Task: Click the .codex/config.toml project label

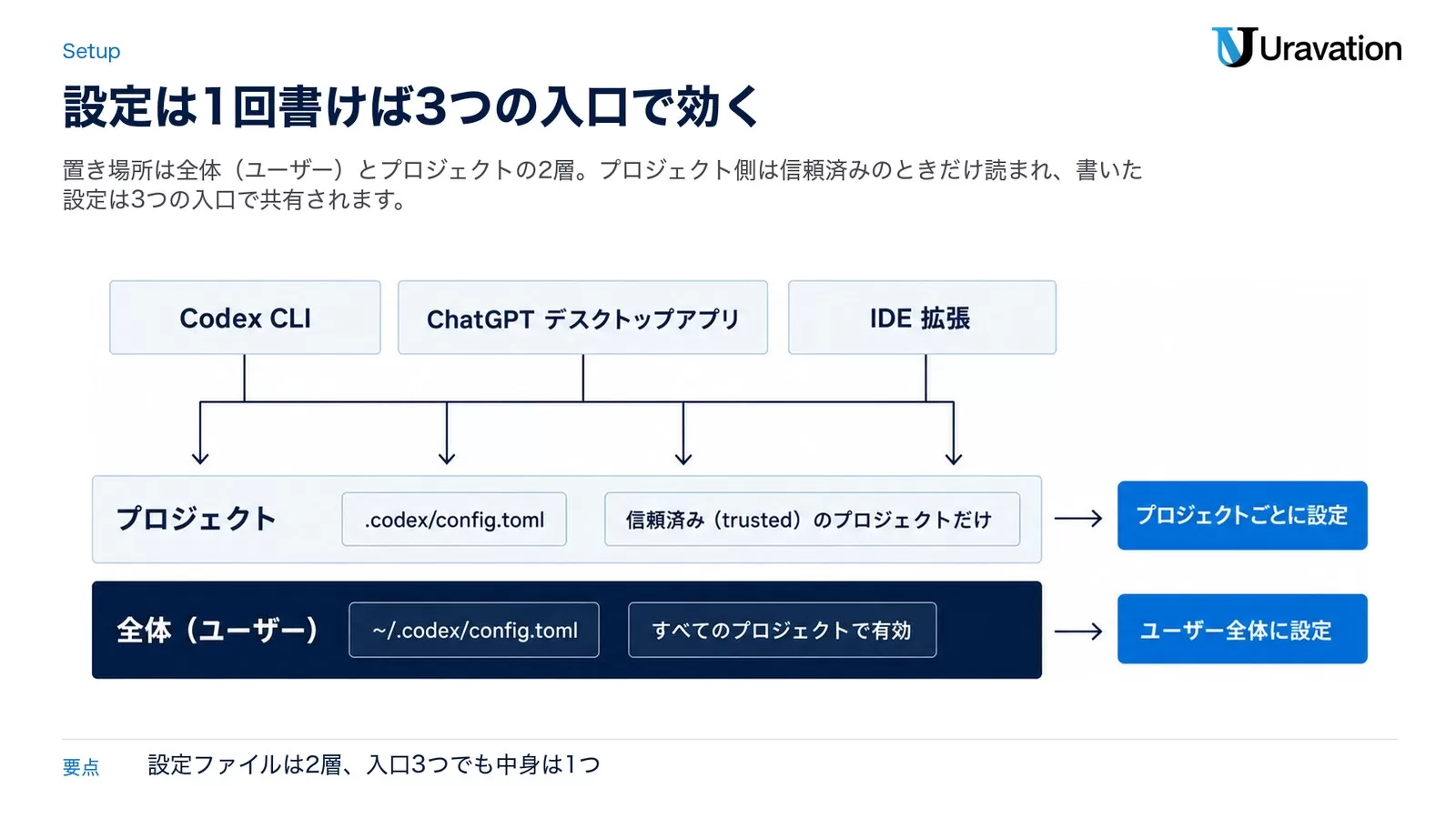Action: pos(454,520)
